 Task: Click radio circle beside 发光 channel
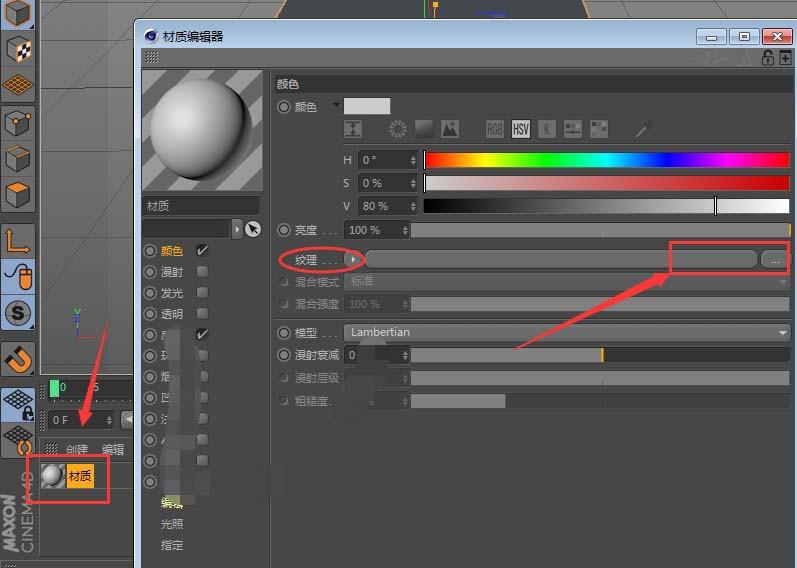click(150, 293)
